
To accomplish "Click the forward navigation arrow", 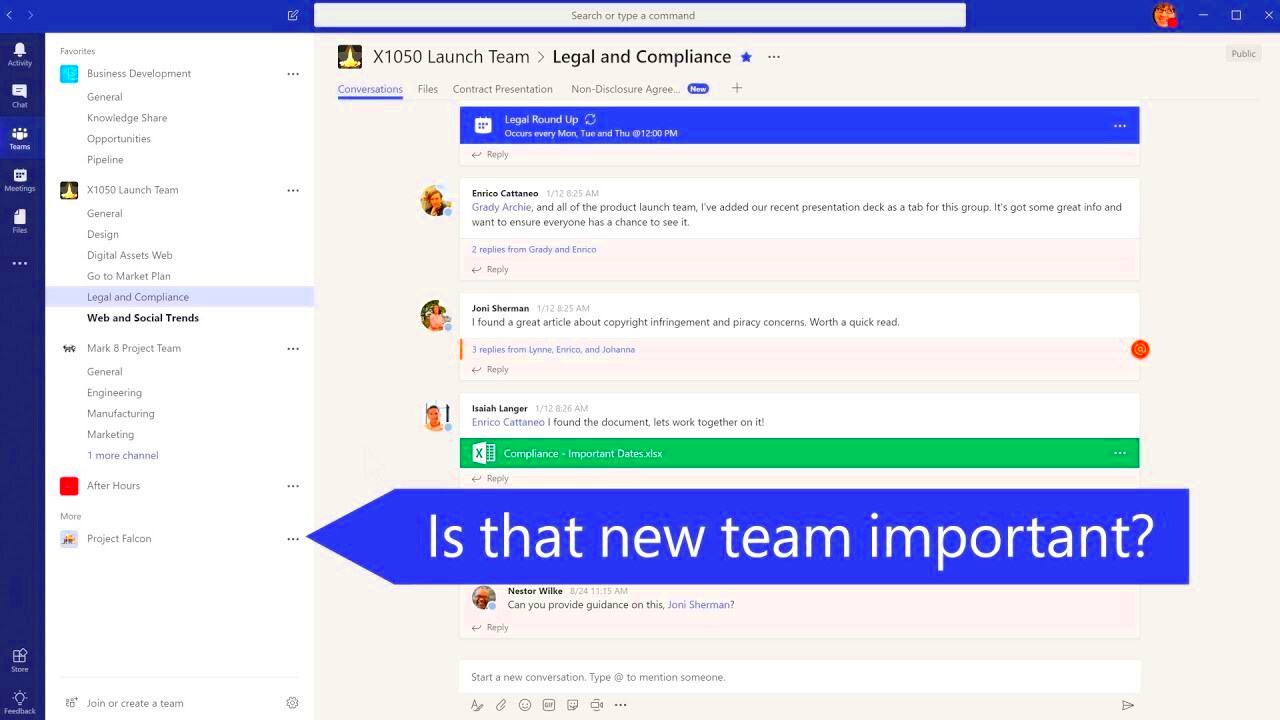I will [30, 15].
